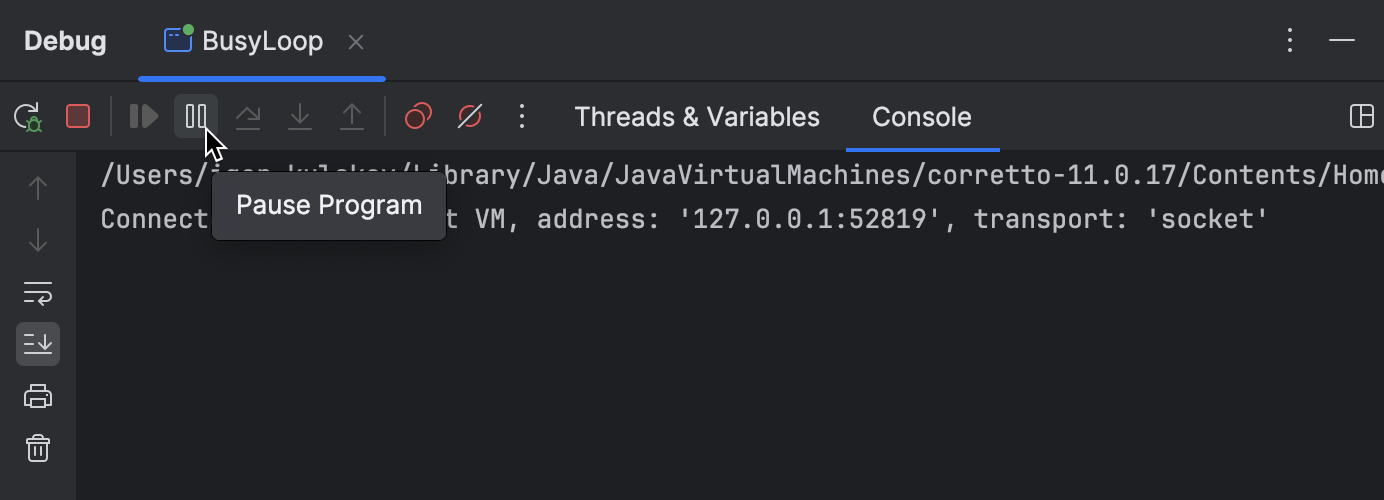Toggle Soft-Wrap in console sidebar
Viewport: 1384px width, 500px height.
pos(38,293)
